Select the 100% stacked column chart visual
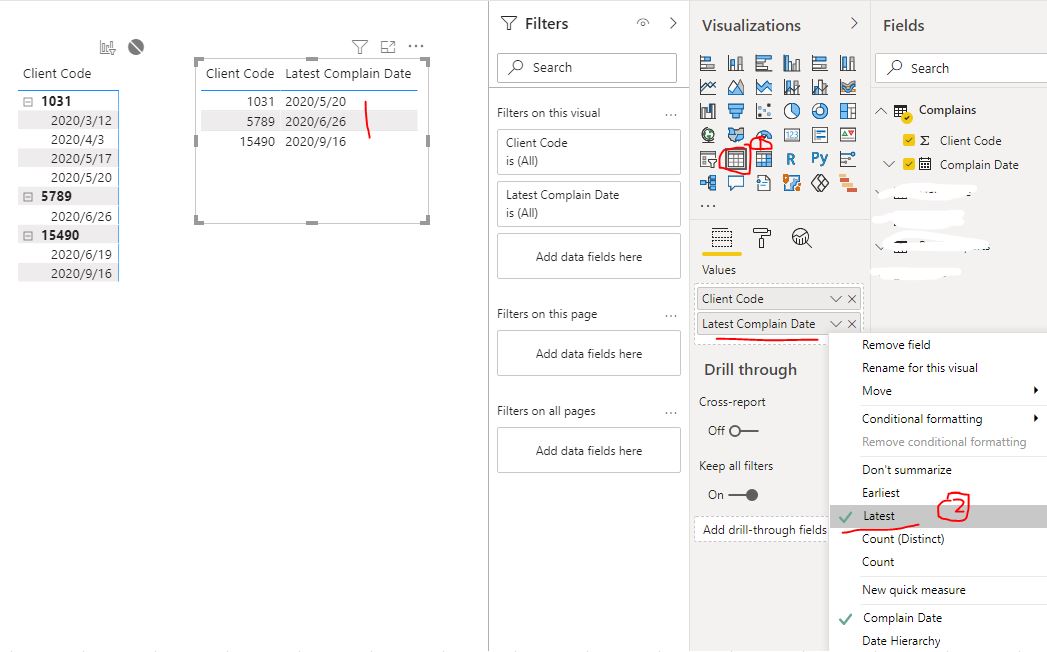 pos(848,63)
